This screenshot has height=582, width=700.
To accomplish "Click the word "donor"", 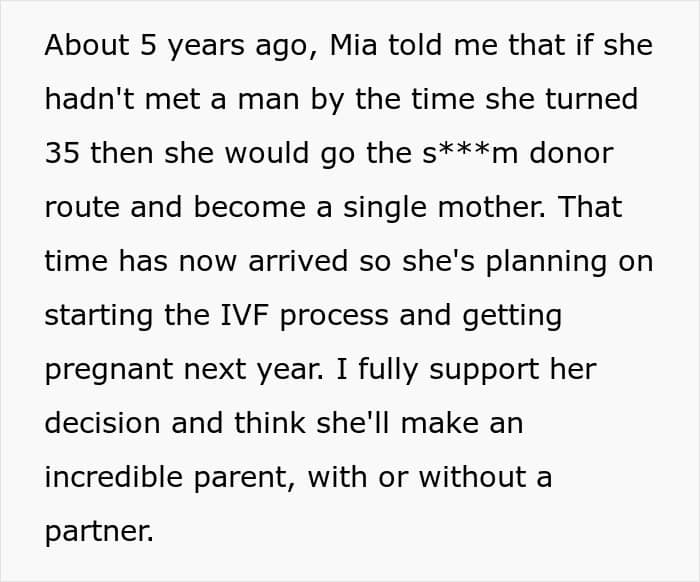I will [x=571, y=153].
